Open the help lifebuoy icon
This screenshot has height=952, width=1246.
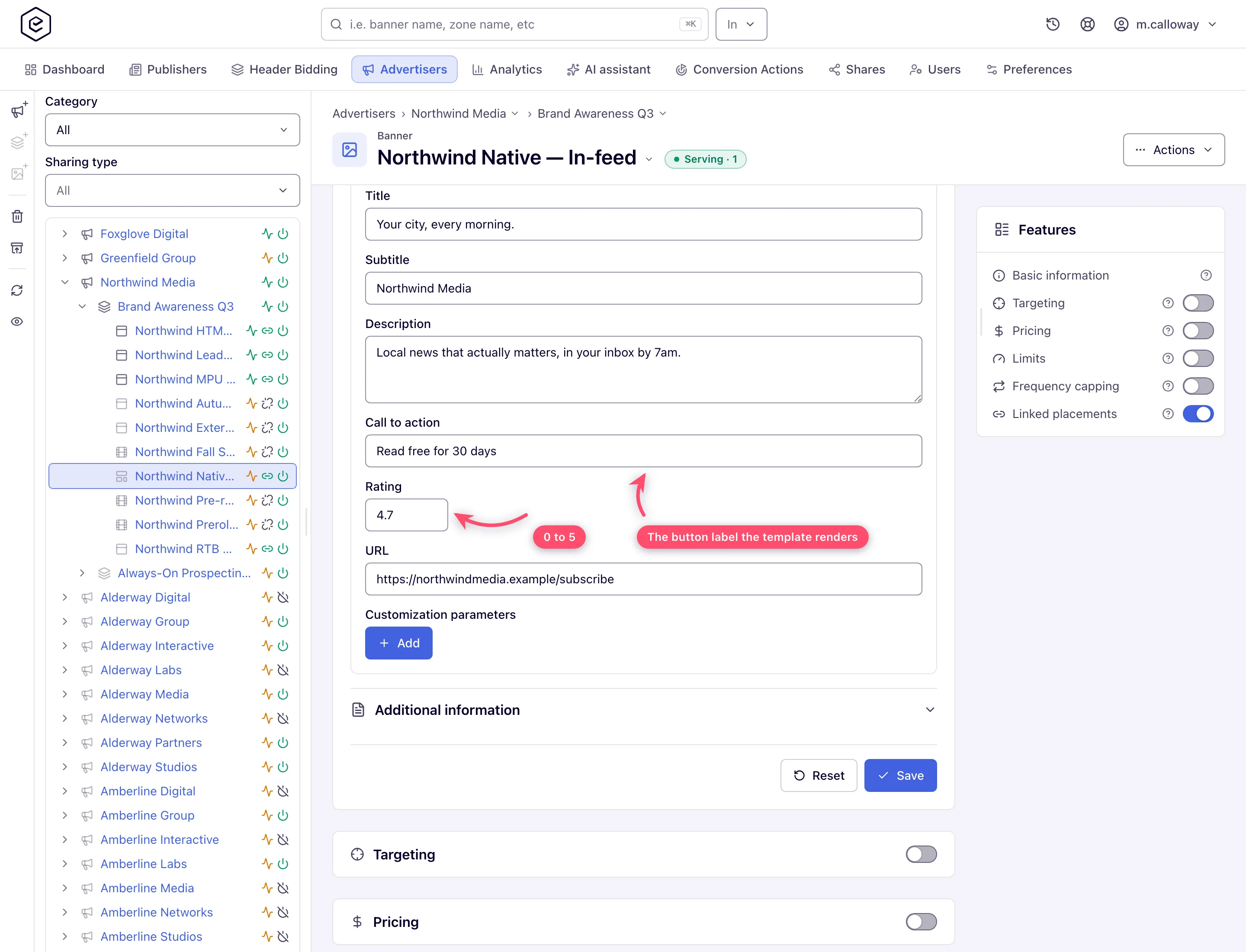point(1087,24)
